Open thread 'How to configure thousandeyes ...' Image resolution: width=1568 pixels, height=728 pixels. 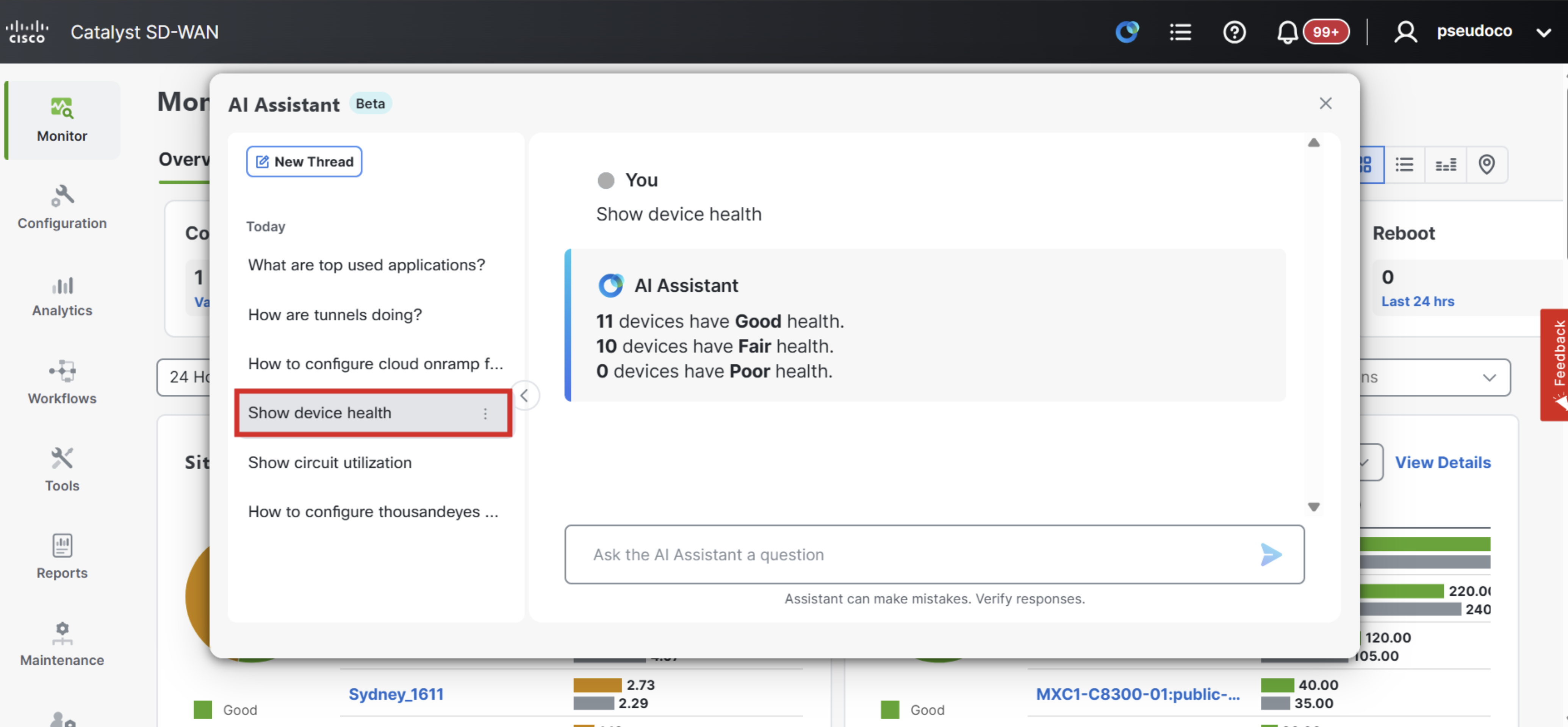pos(372,512)
